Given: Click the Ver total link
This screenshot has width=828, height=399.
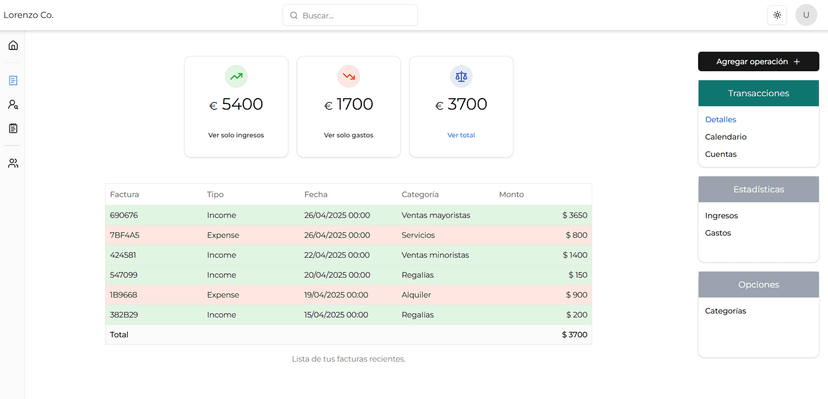Looking at the screenshot, I should click(461, 135).
